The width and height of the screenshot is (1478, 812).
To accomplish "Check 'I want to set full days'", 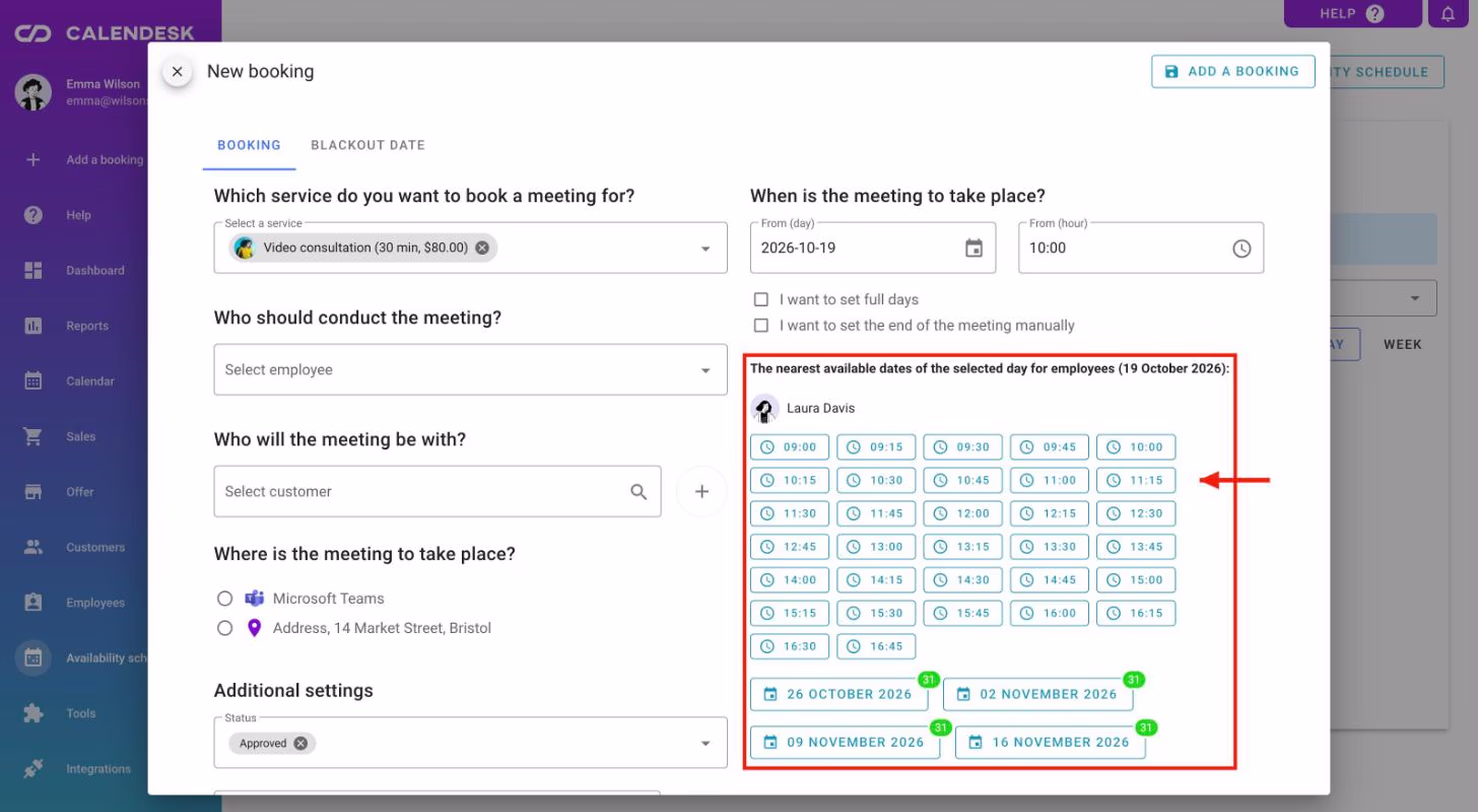I will click(761, 299).
